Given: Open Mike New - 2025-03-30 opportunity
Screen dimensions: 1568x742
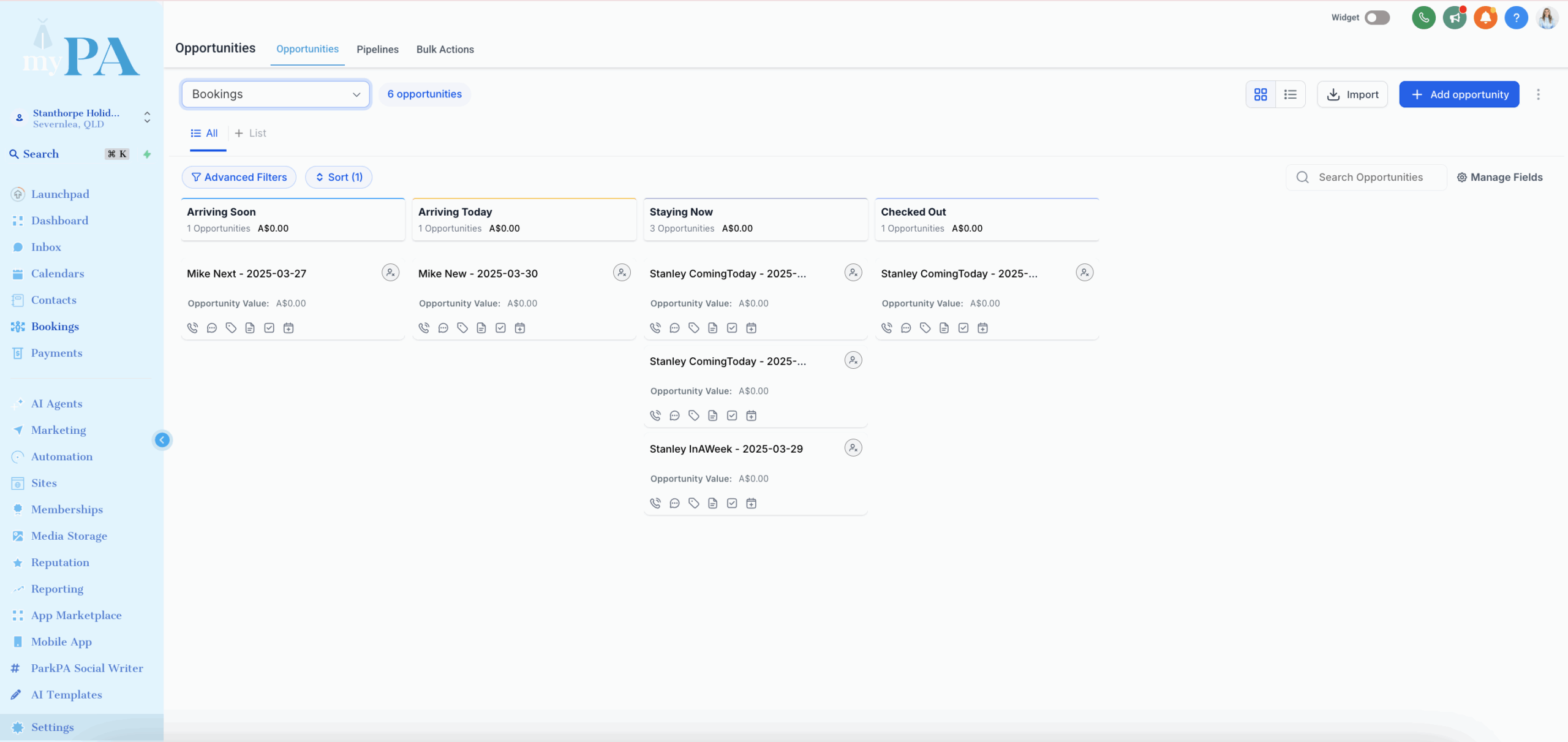Looking at the screenshot, I should pyautogui.click(x=478, y=274).
